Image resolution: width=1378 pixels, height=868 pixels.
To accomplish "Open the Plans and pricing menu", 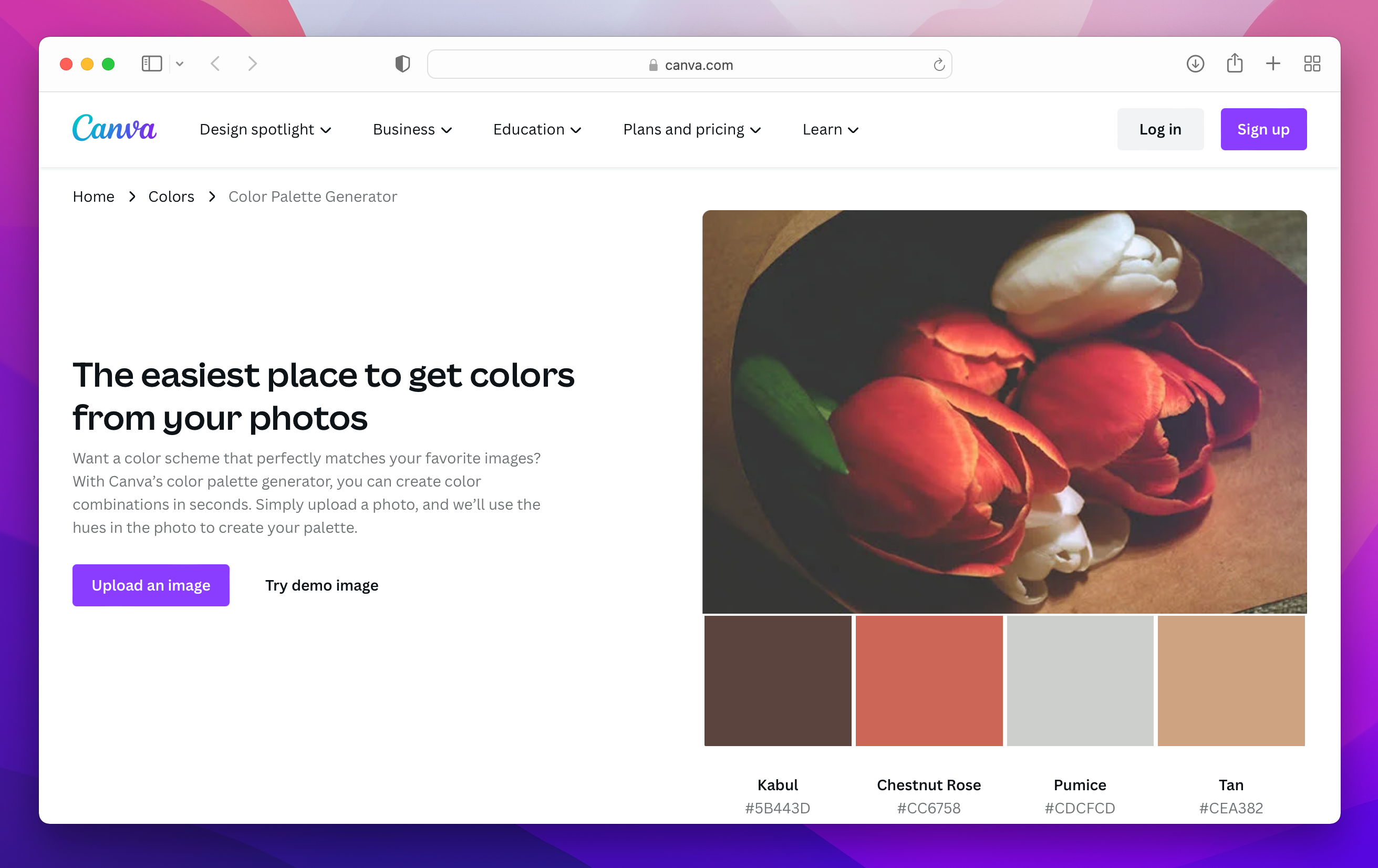I will pos(692,129).
